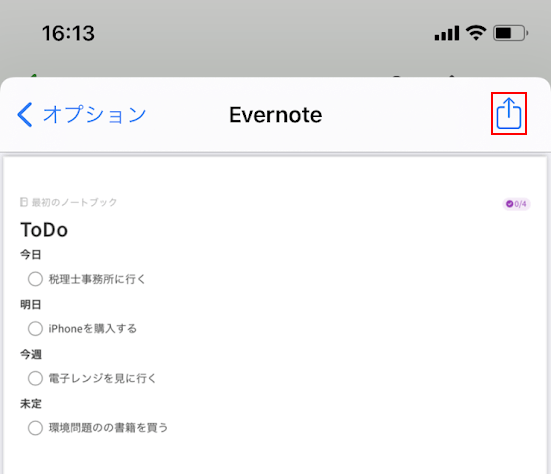Select the 今日 heading
The width and height of the screenshot is (551, 474).
31,254
